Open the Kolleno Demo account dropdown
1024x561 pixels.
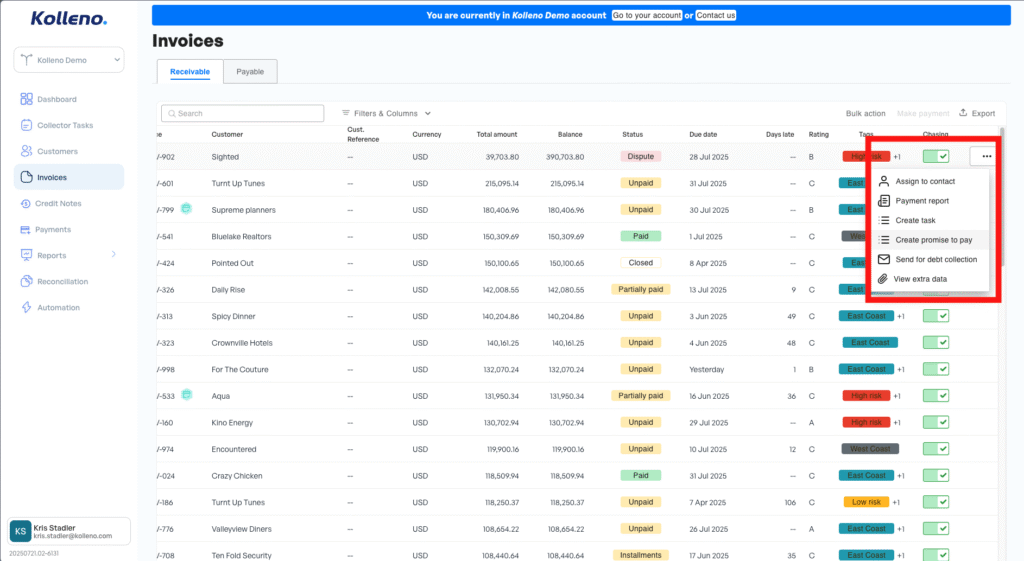coord(69,61)
